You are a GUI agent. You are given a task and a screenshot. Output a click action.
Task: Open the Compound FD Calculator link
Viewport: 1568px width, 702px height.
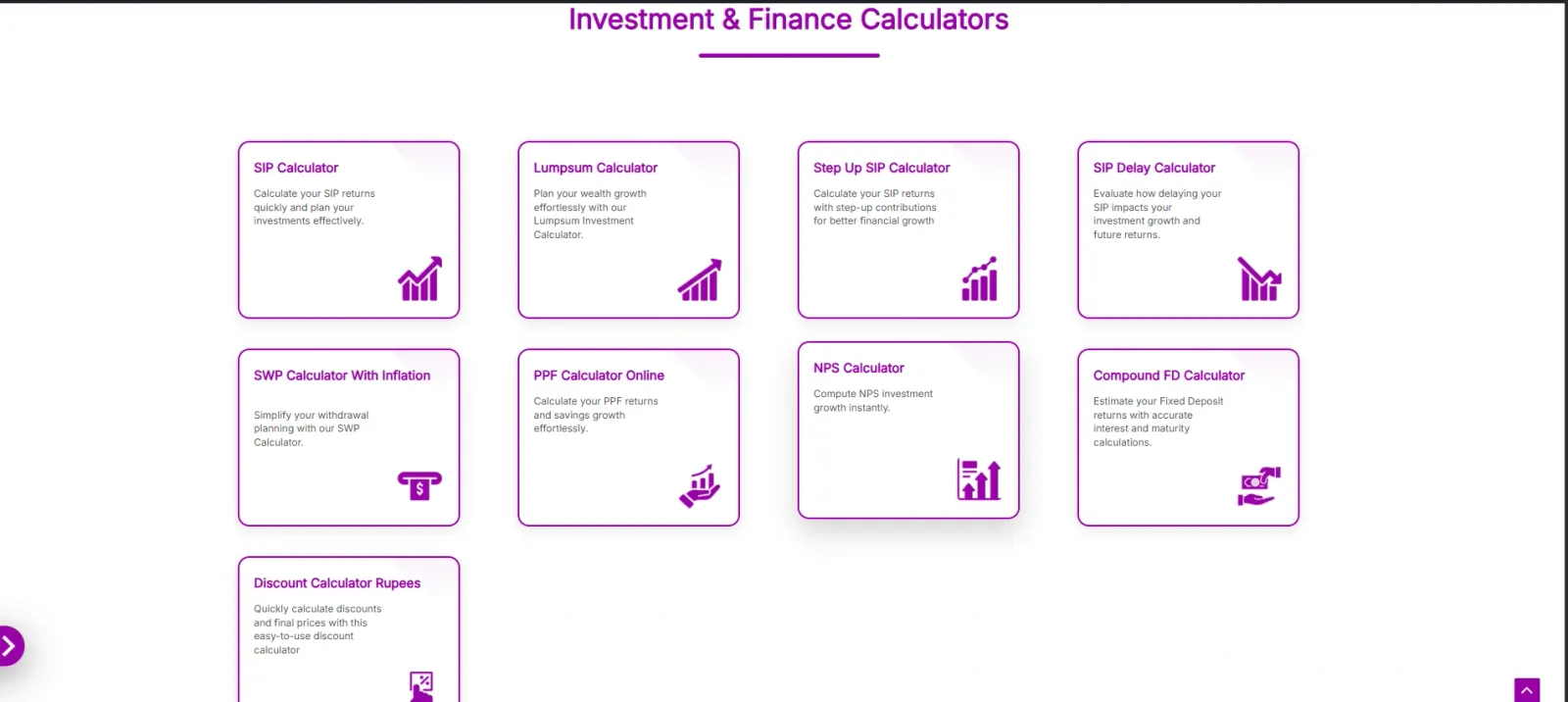coord(1169,376)
